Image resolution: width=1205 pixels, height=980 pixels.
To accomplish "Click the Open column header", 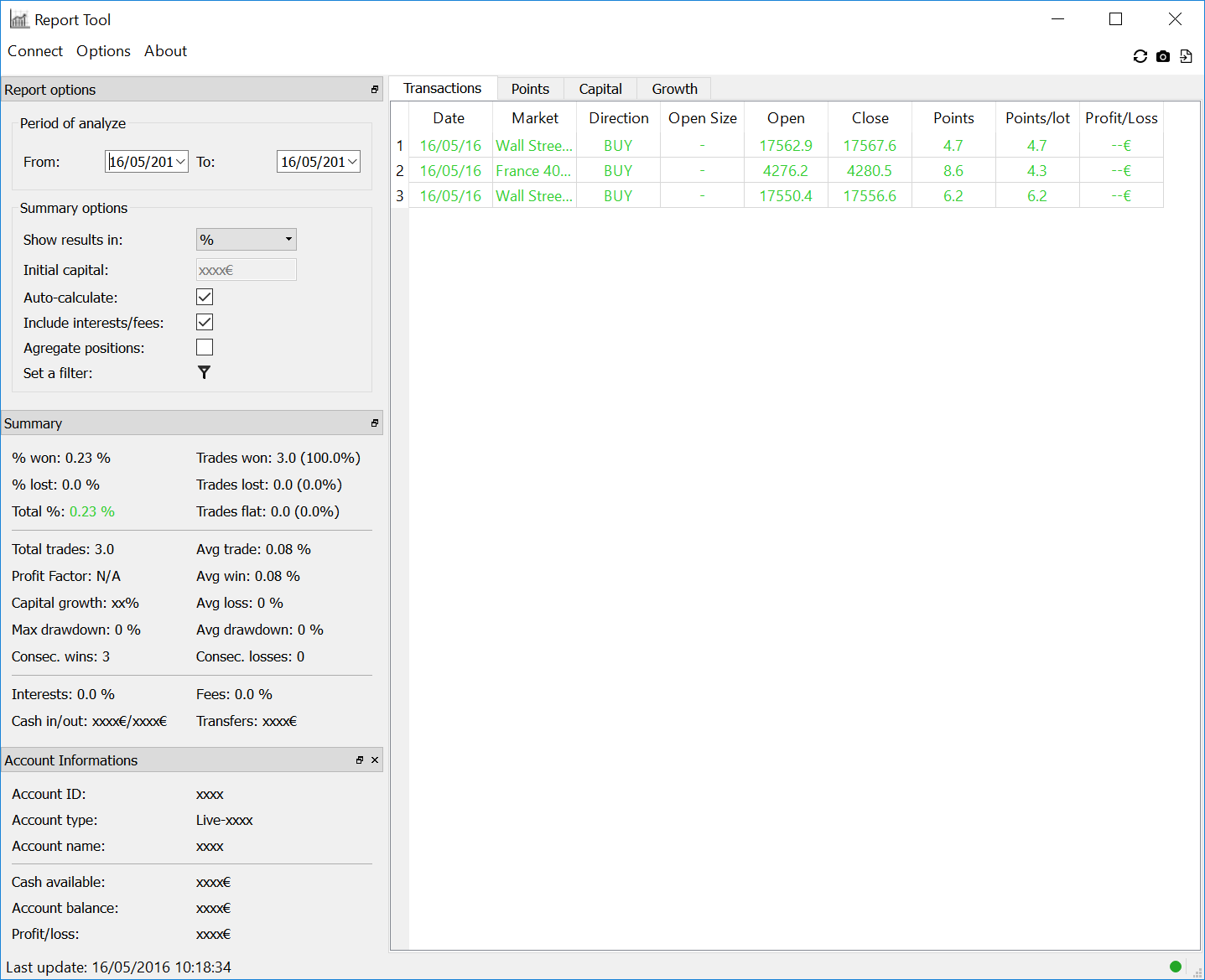I will [x=787, y=118].
